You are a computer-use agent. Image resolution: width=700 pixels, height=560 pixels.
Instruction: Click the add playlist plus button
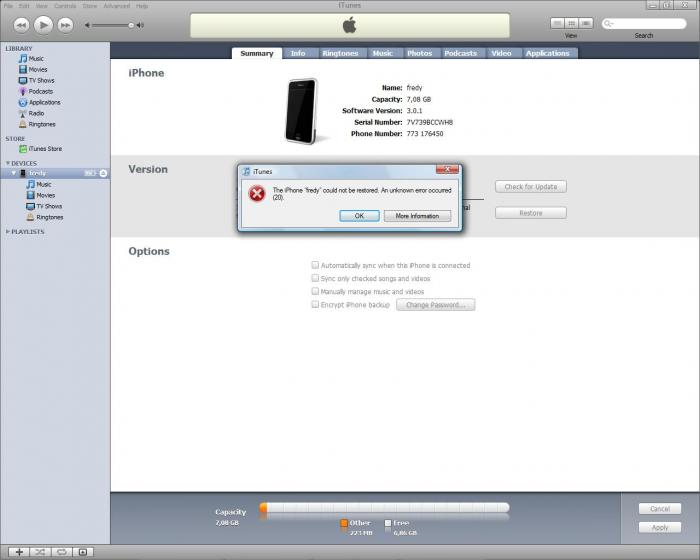point(18,552)
